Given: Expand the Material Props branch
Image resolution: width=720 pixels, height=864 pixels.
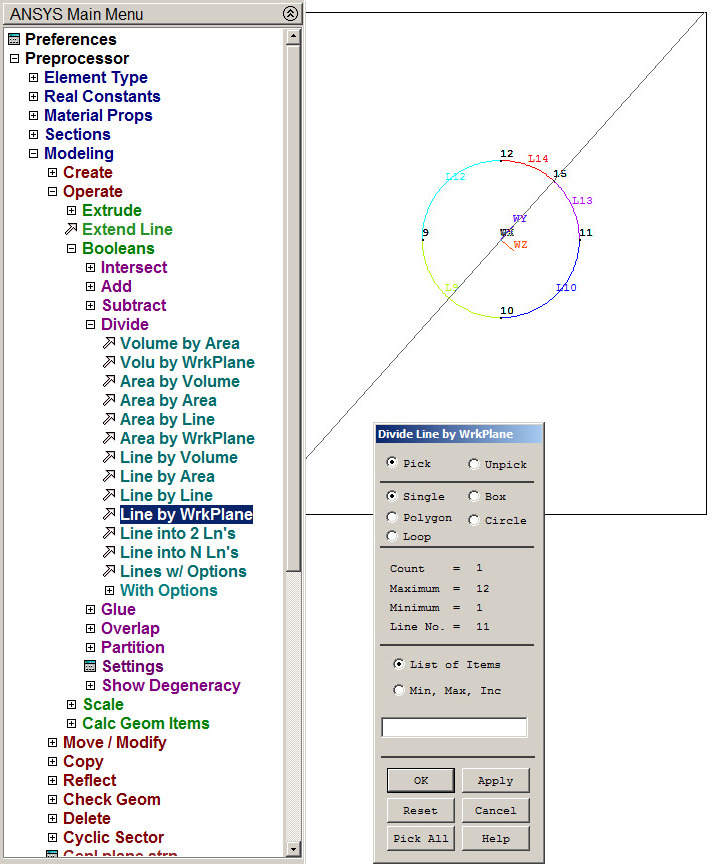Looking at the screenshot, I should tap(34, 115).
